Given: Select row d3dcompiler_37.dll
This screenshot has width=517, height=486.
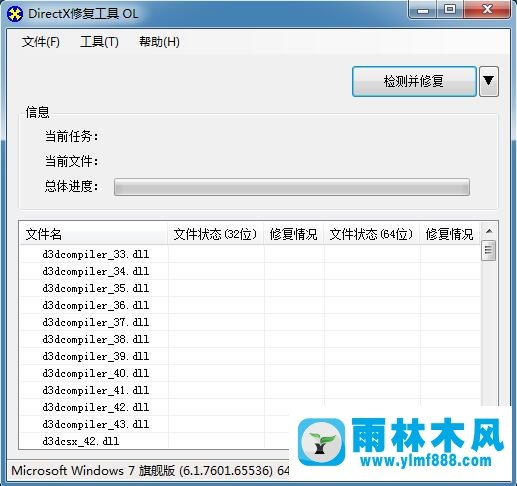Looking at the screenshot, I should (x=250, y=322).
